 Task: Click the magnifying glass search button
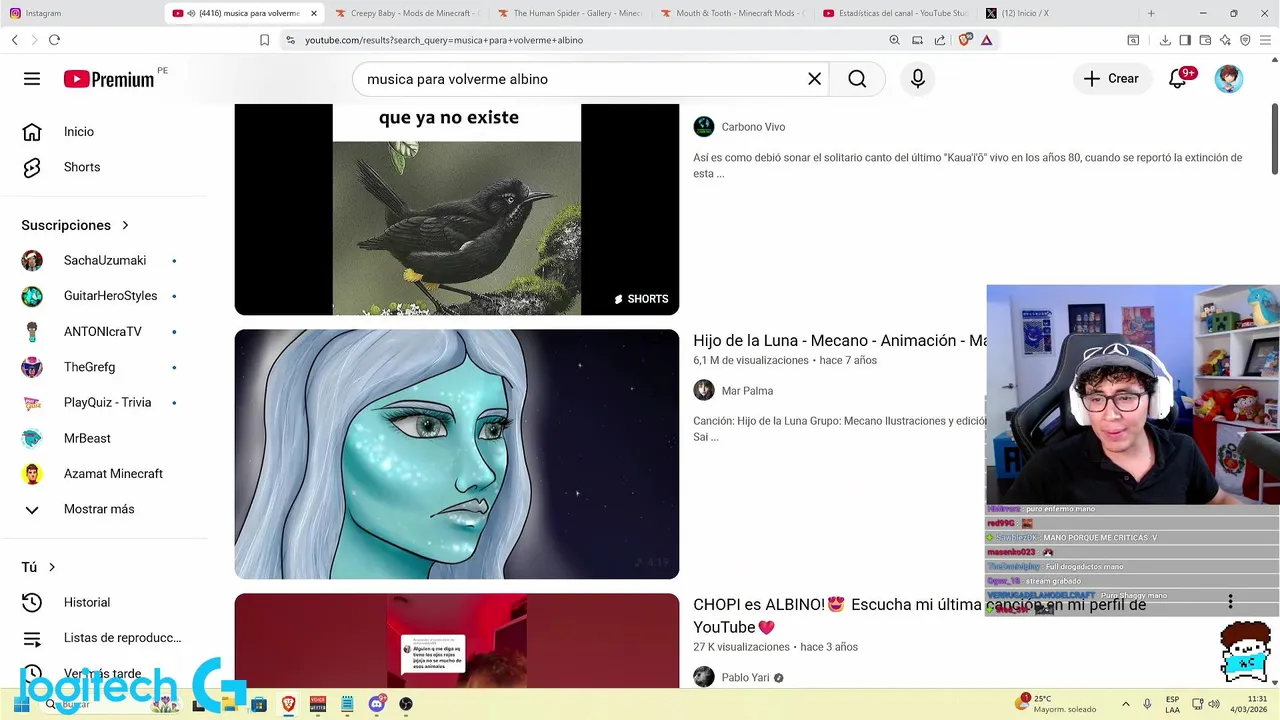pyautogui.click(x=857, y=79)
